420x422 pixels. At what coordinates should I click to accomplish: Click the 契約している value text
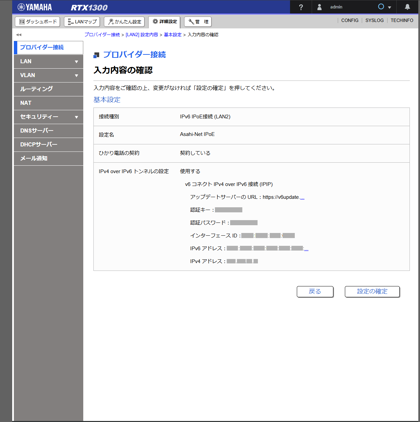coord(195,153)
